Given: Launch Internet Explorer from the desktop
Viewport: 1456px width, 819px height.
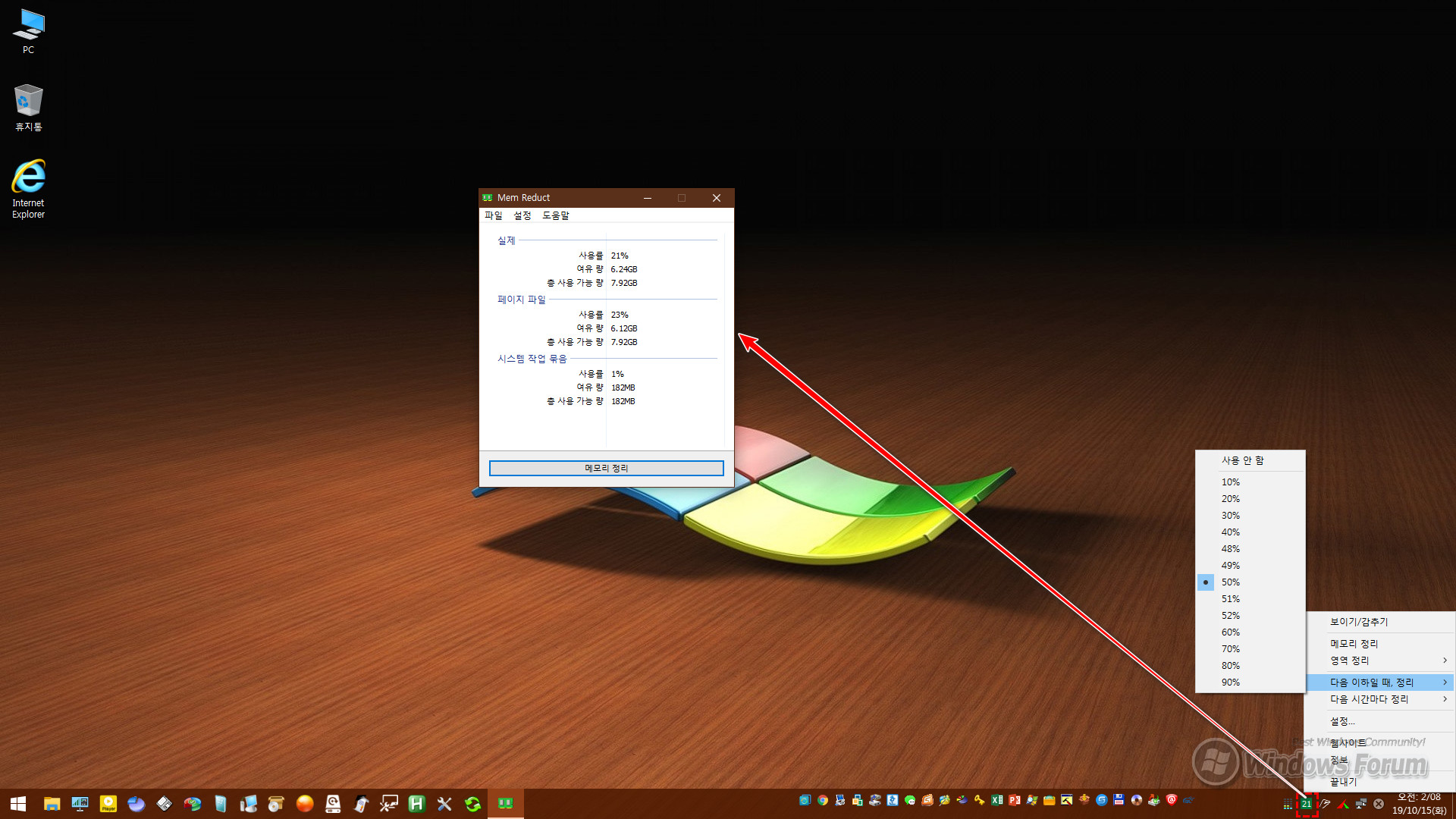Looking at the screenshot, I should coord(28,189).
